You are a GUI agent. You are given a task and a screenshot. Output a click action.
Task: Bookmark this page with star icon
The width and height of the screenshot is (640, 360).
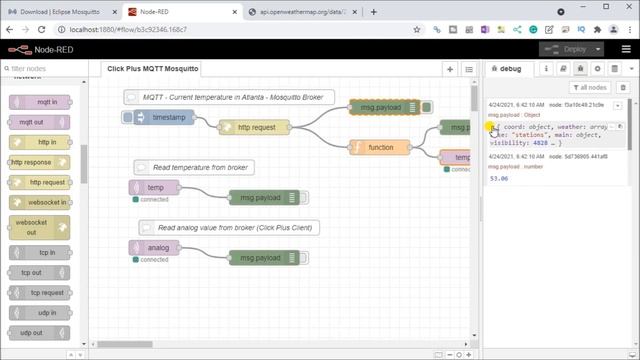point(417,29)
